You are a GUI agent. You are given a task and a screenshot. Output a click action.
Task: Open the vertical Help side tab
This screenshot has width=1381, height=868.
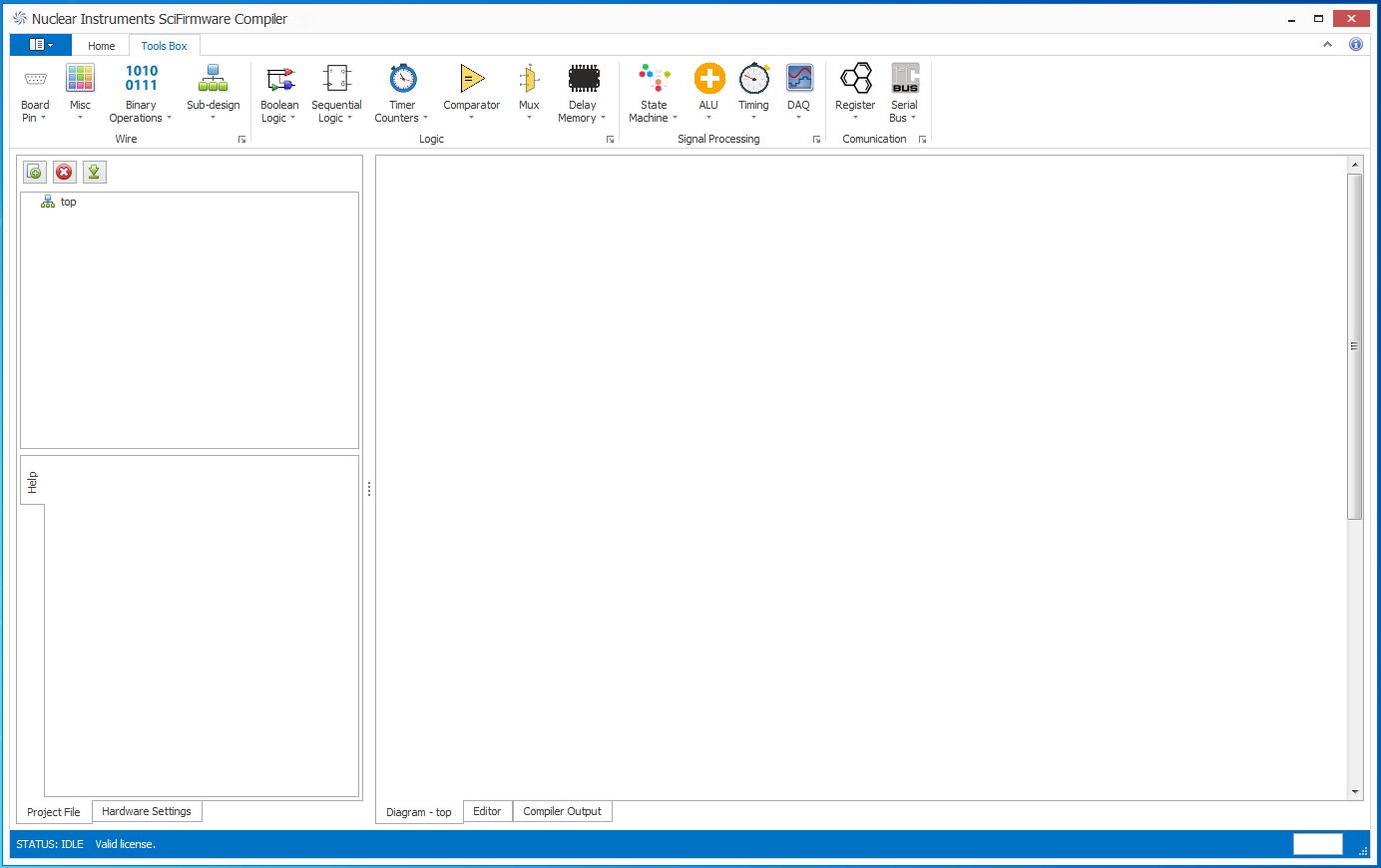click(x=32, y=482)
